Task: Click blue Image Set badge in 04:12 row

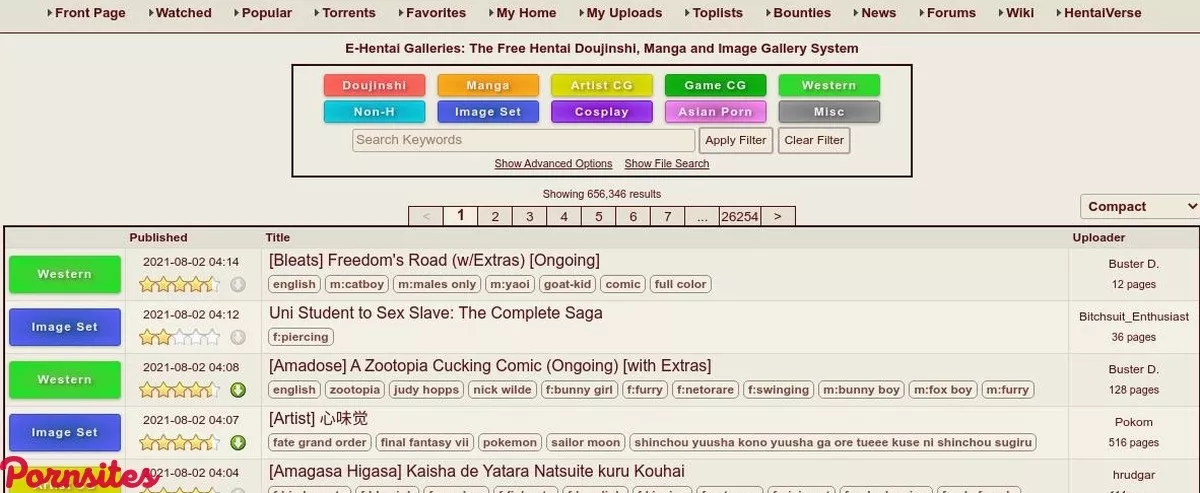Action: pos(65,327)
